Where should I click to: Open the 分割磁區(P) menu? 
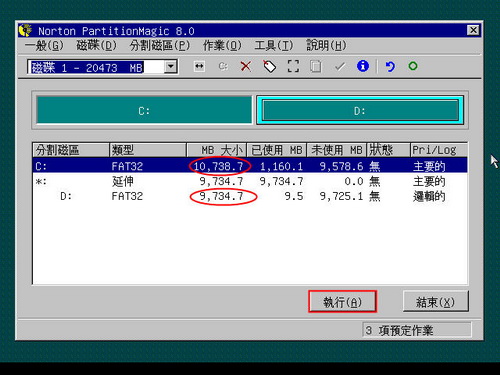[160, 45]
